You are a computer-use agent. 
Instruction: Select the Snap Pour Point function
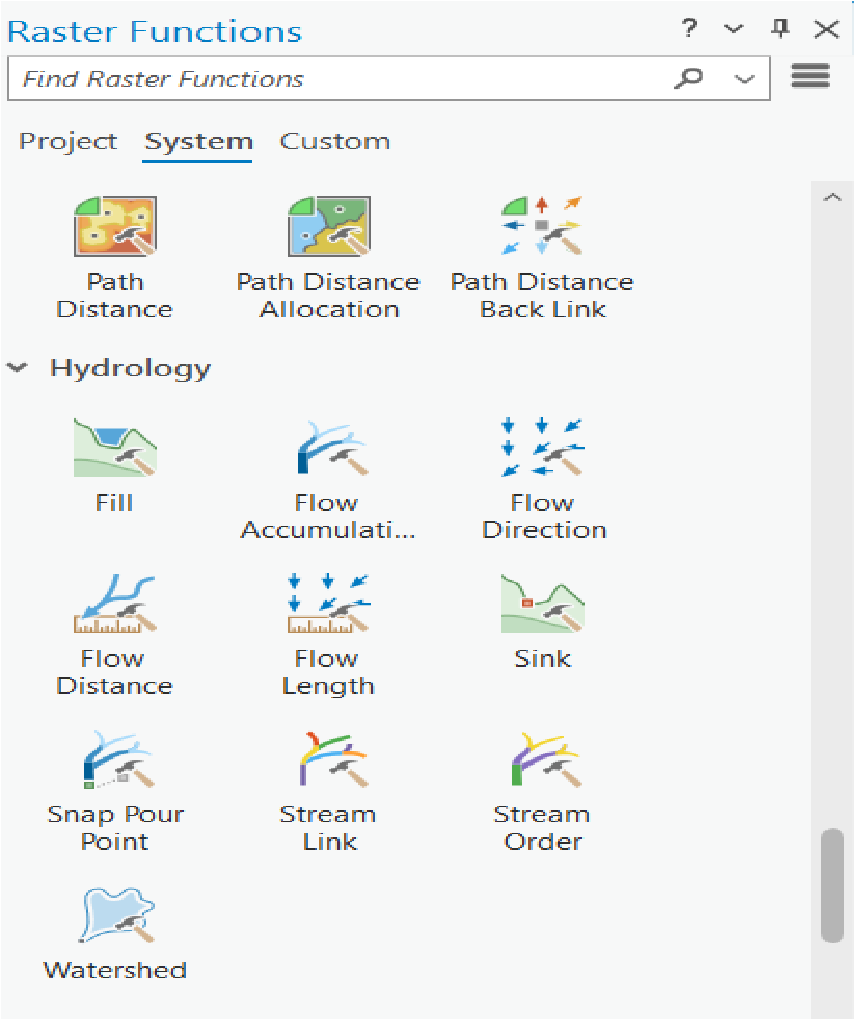point(115,760)
